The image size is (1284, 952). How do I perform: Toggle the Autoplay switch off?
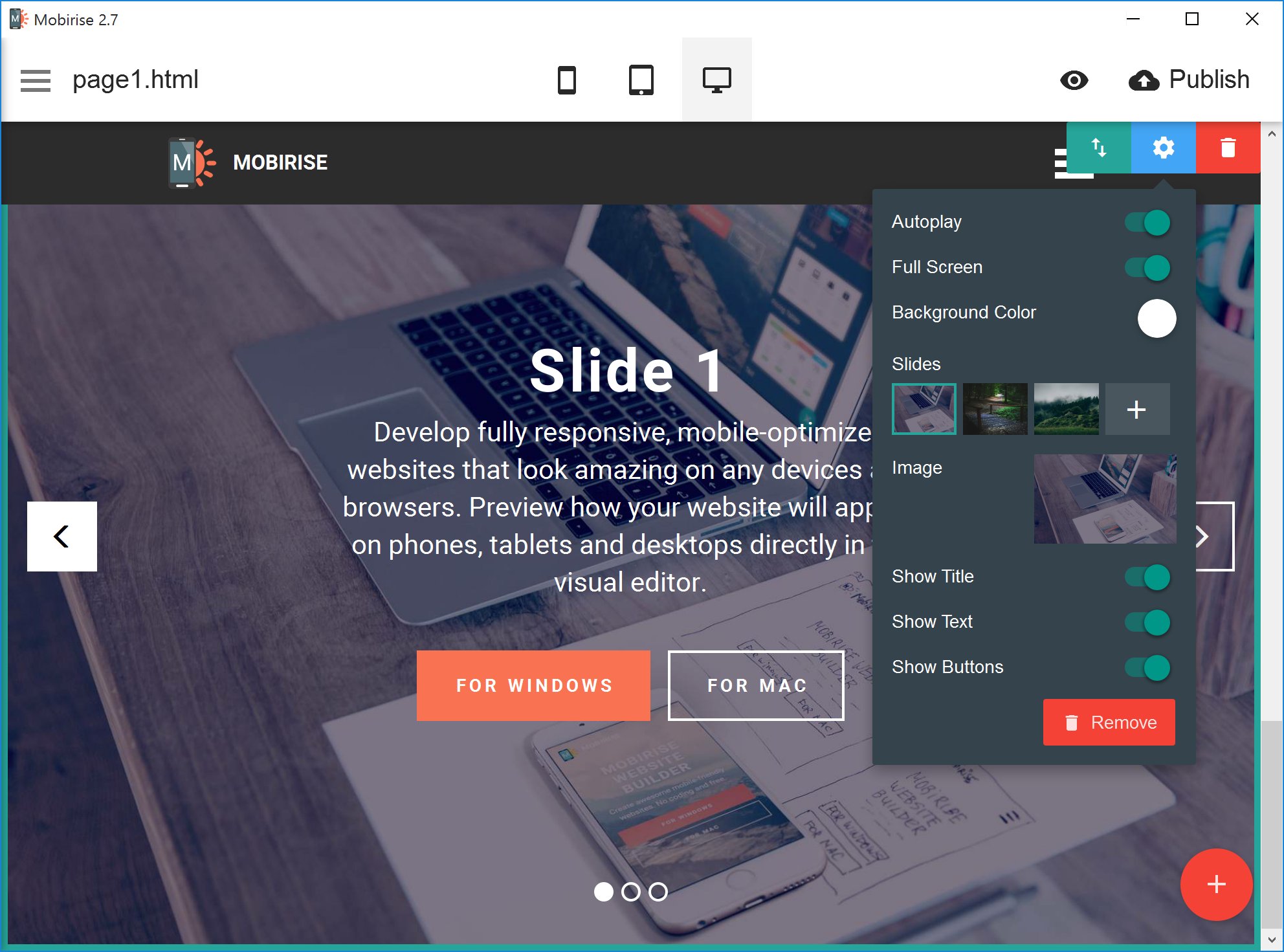[1148, 222]
